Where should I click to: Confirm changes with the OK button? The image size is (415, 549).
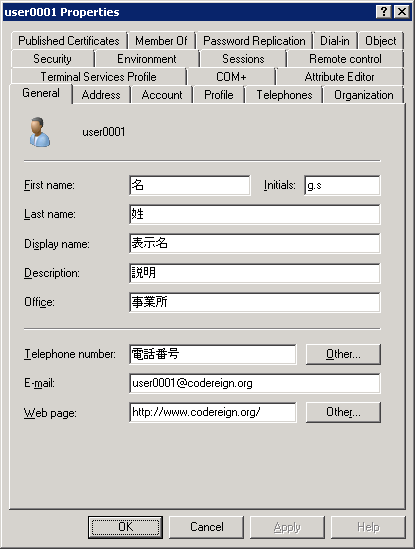point(125,527)
